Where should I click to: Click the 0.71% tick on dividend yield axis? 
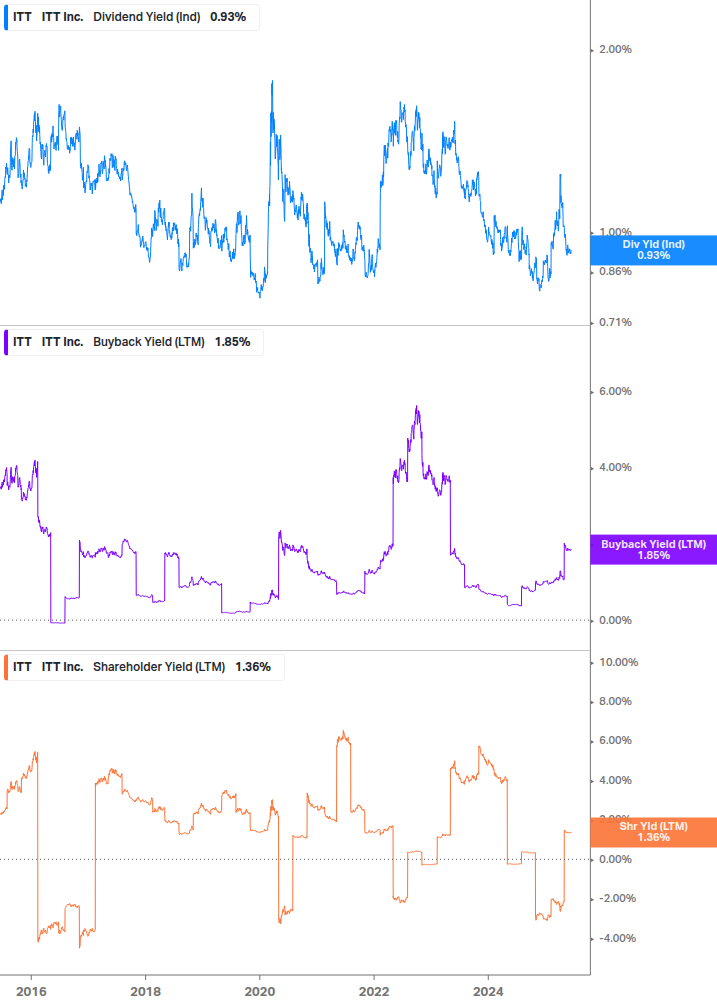click(x=615, y=322)
